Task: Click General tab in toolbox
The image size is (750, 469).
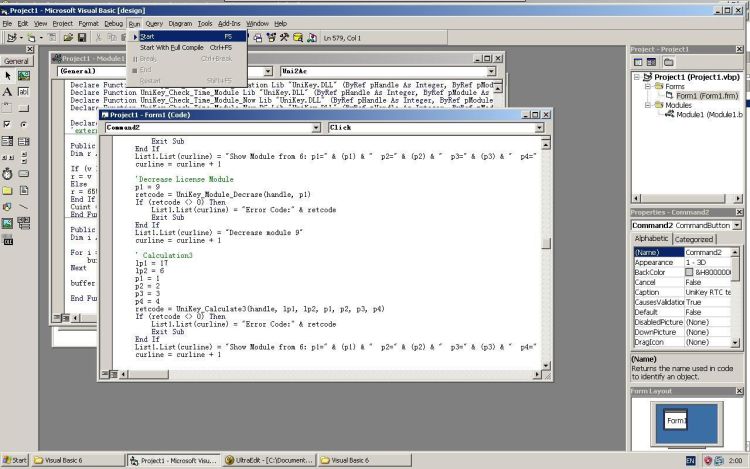Action: (x=16, y=61)
